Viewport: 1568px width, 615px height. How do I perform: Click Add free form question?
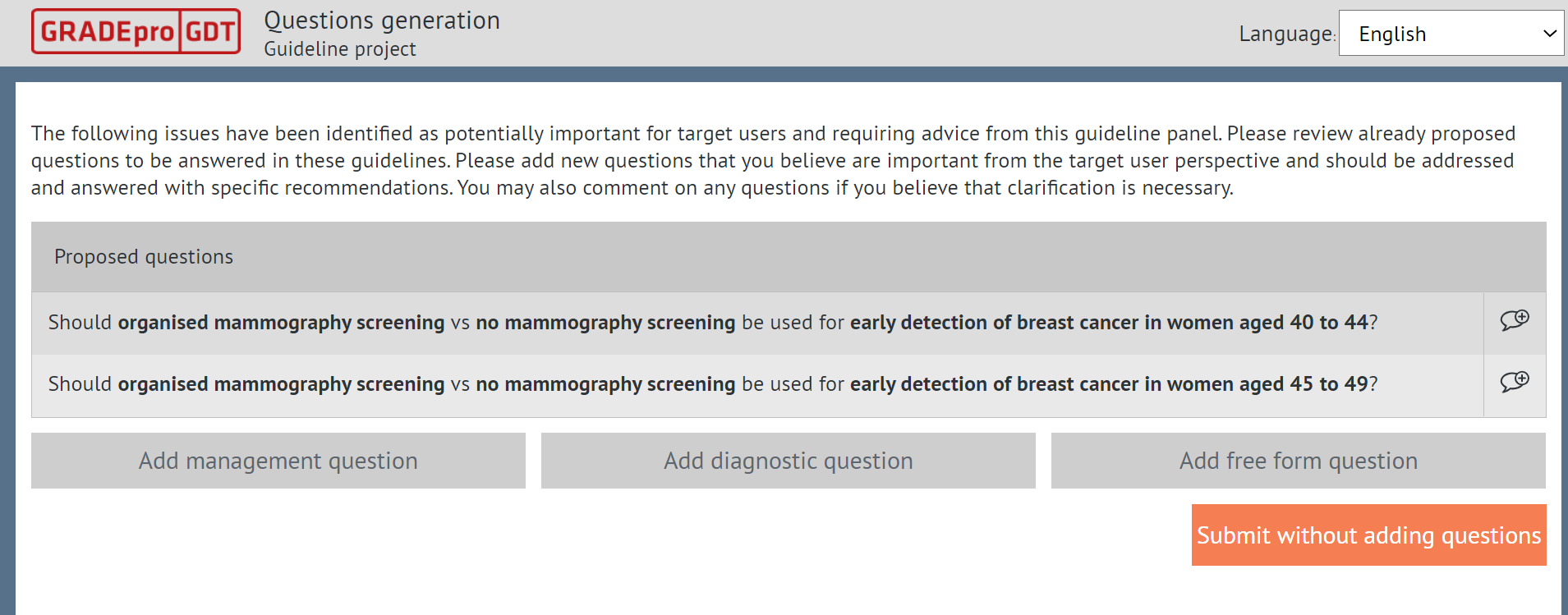coord(1298,461)
